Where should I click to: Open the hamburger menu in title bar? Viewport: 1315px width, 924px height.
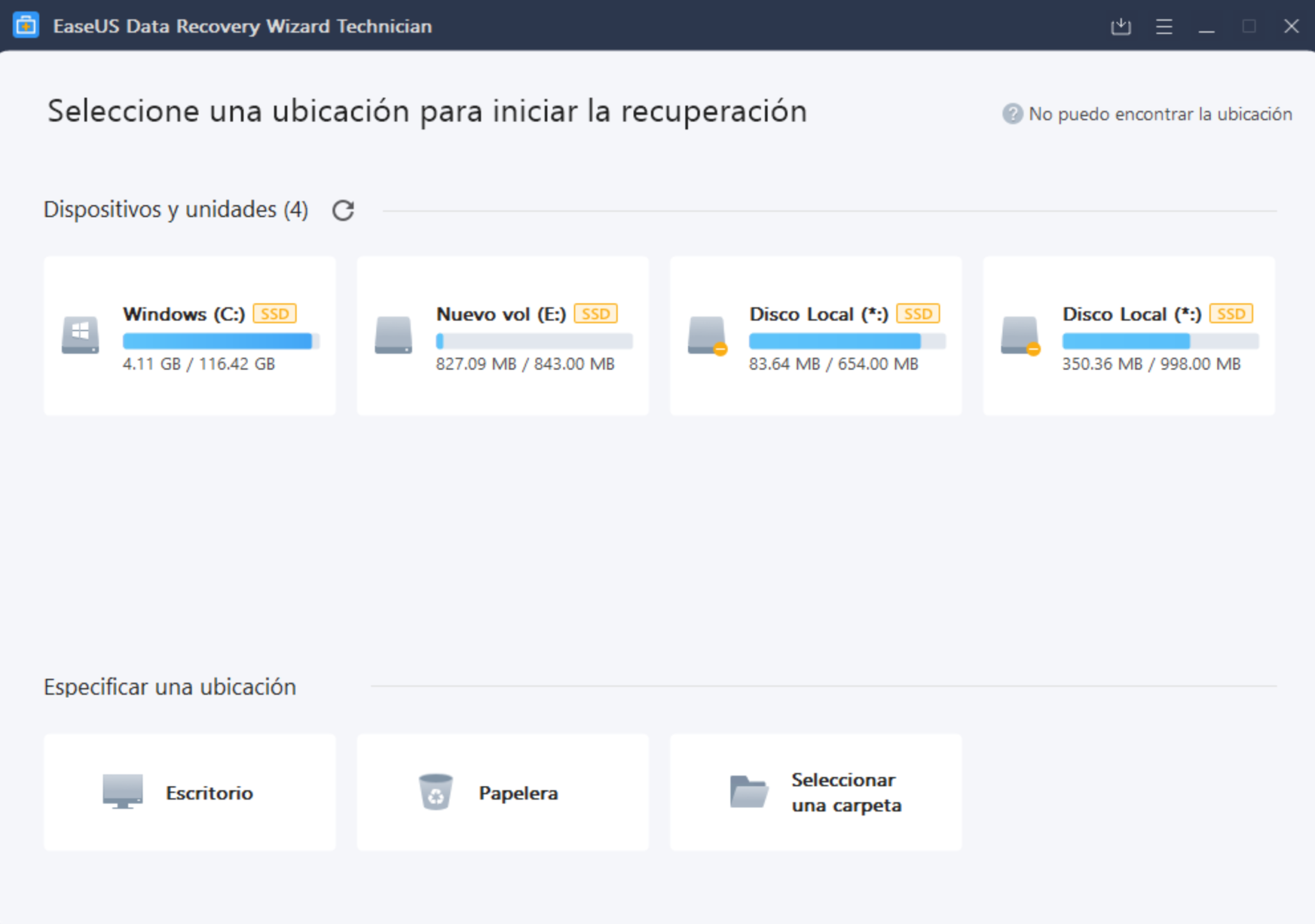1164,26
